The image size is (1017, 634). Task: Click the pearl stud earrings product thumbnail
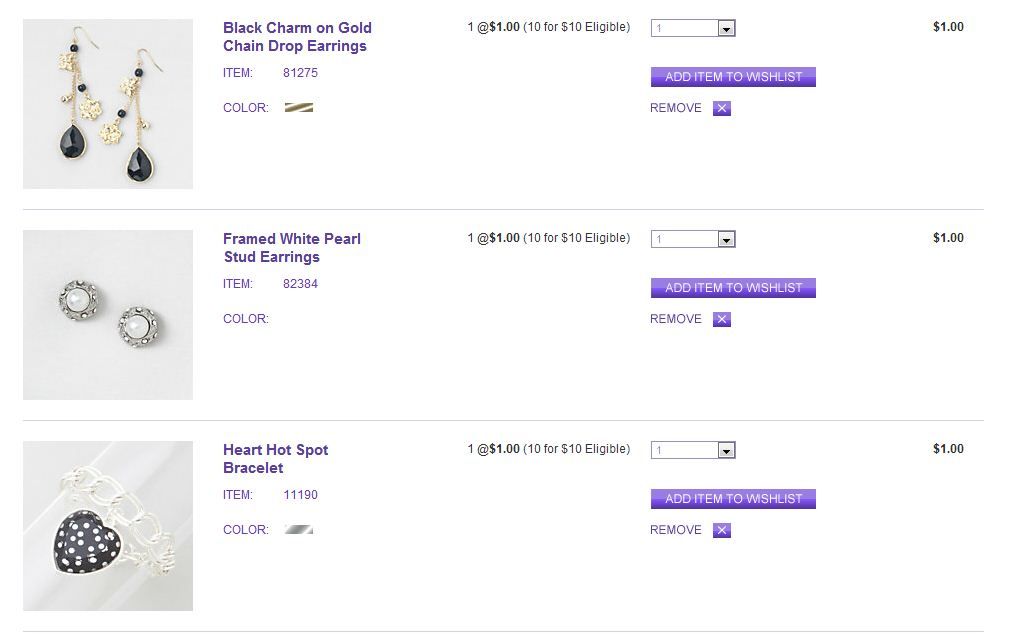click(x=108, y=315)
